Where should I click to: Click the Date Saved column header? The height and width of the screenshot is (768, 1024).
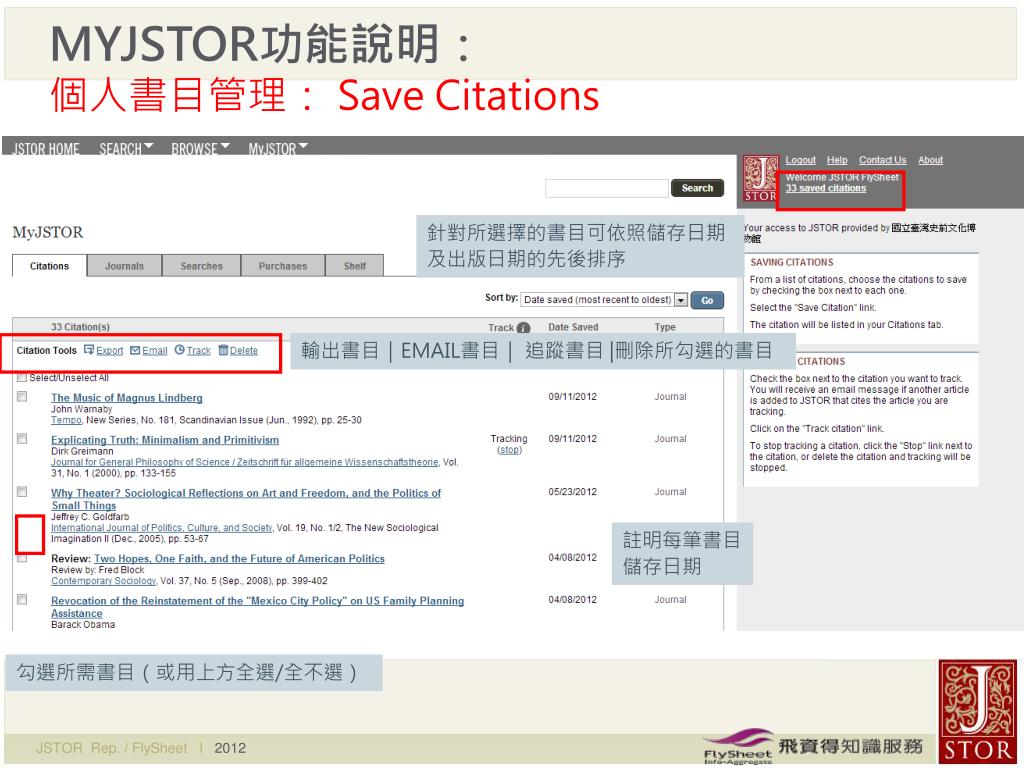[573, 327]
